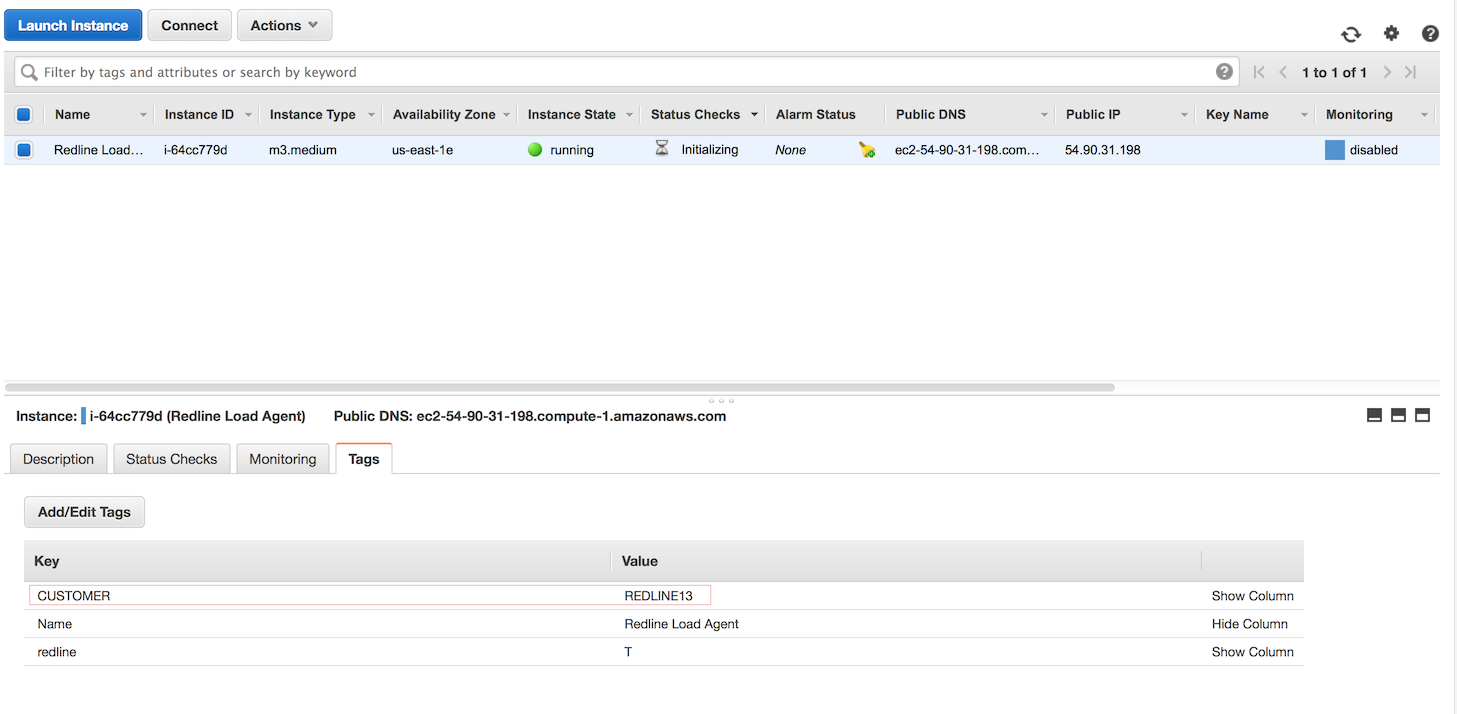The image size is (1457, 714).
Task: Open the Public IP column dropdown arrow
Action: [x=1184, y=115]
